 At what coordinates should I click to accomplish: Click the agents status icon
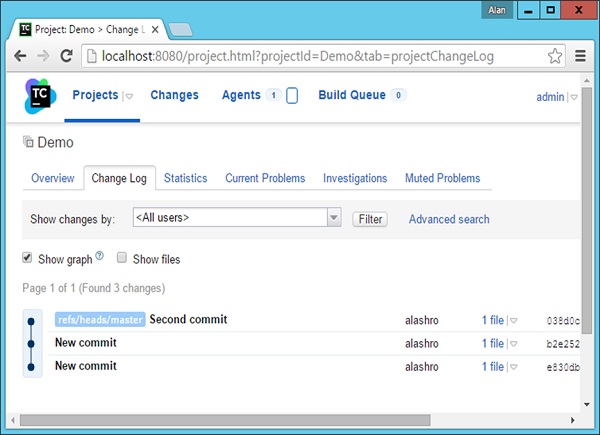tap(292, 96)
